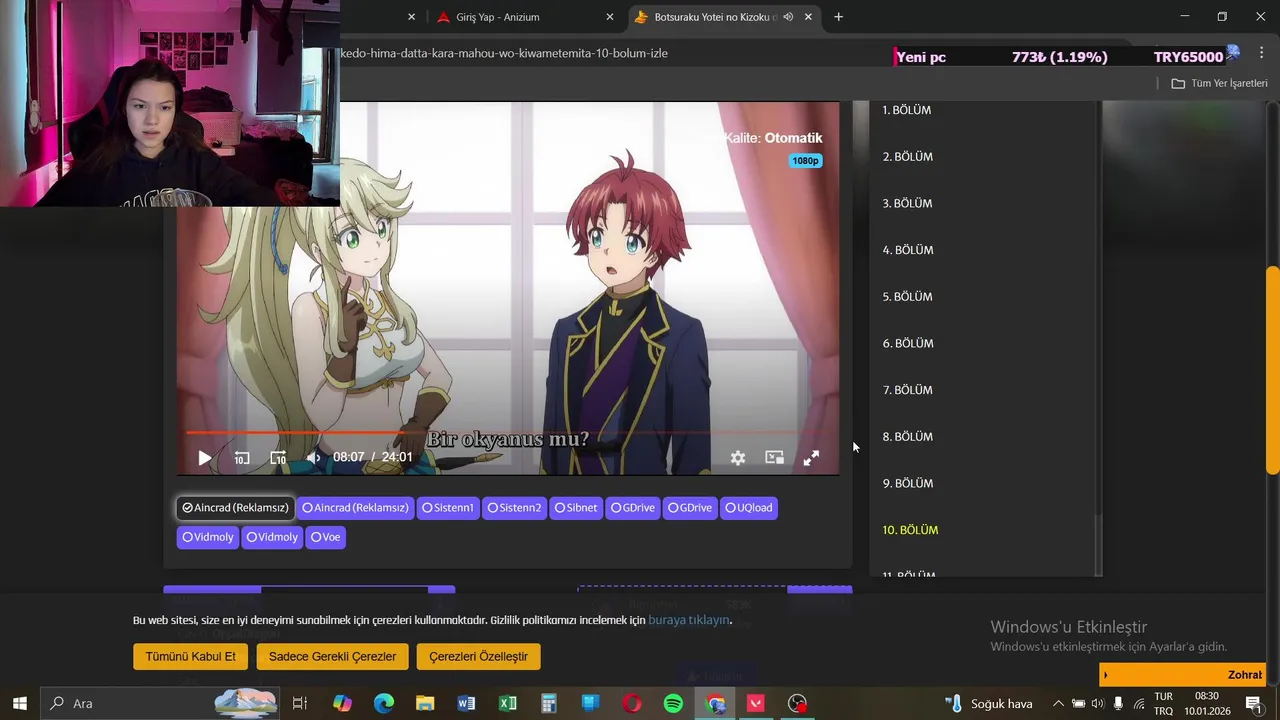Open the buraya tıklayın privacy link
This screenshot has height=720, width=1280.
[x=689, y=620]
